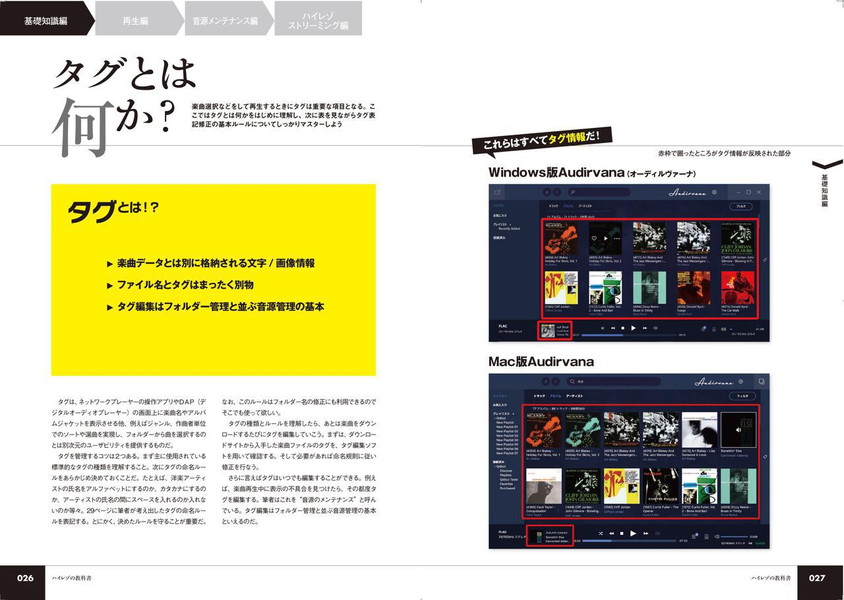
Task: Open Art Blakey Like Someone in Love on Mac
Action: (699, 430)
